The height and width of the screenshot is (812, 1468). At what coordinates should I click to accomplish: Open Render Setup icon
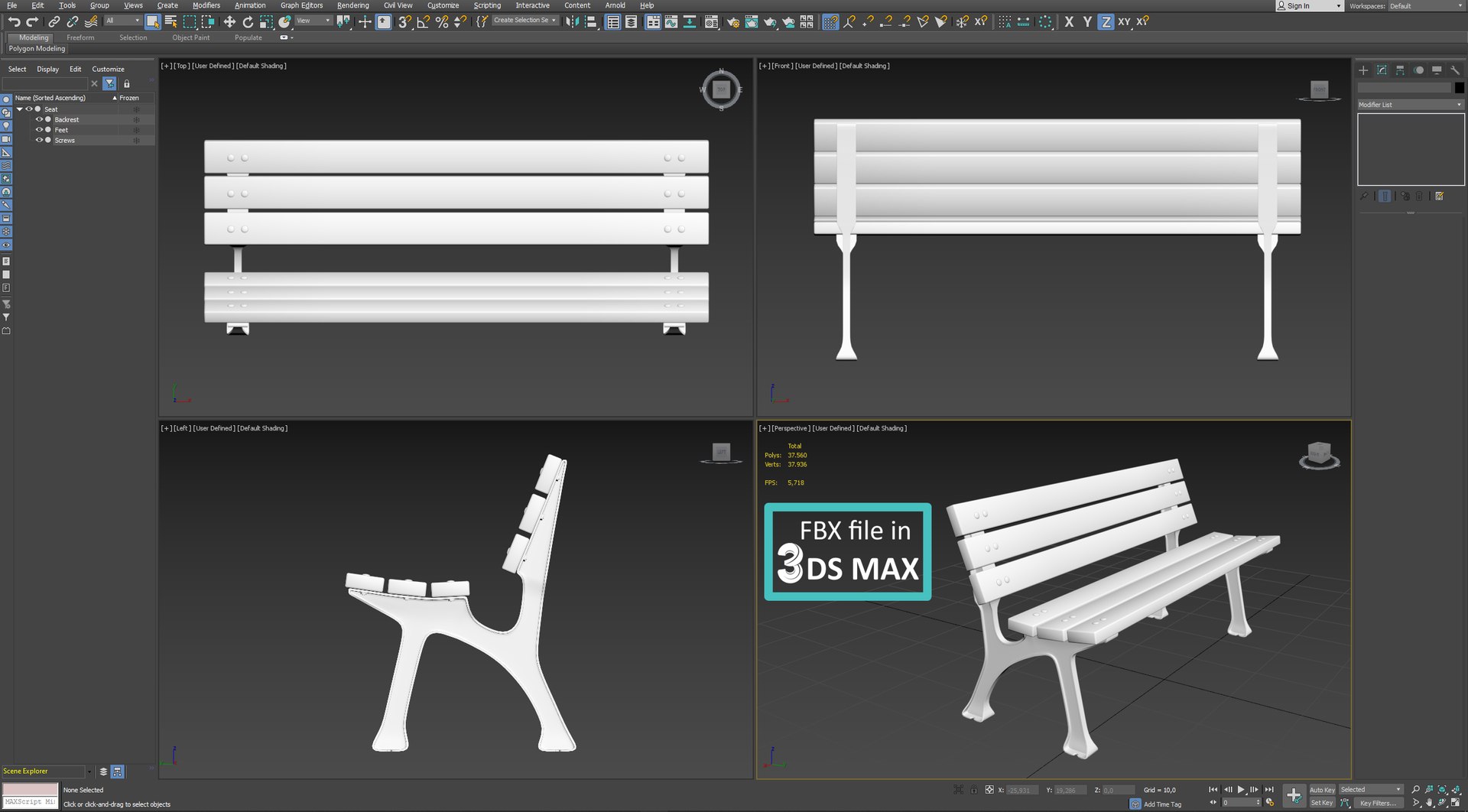[732, 22]
